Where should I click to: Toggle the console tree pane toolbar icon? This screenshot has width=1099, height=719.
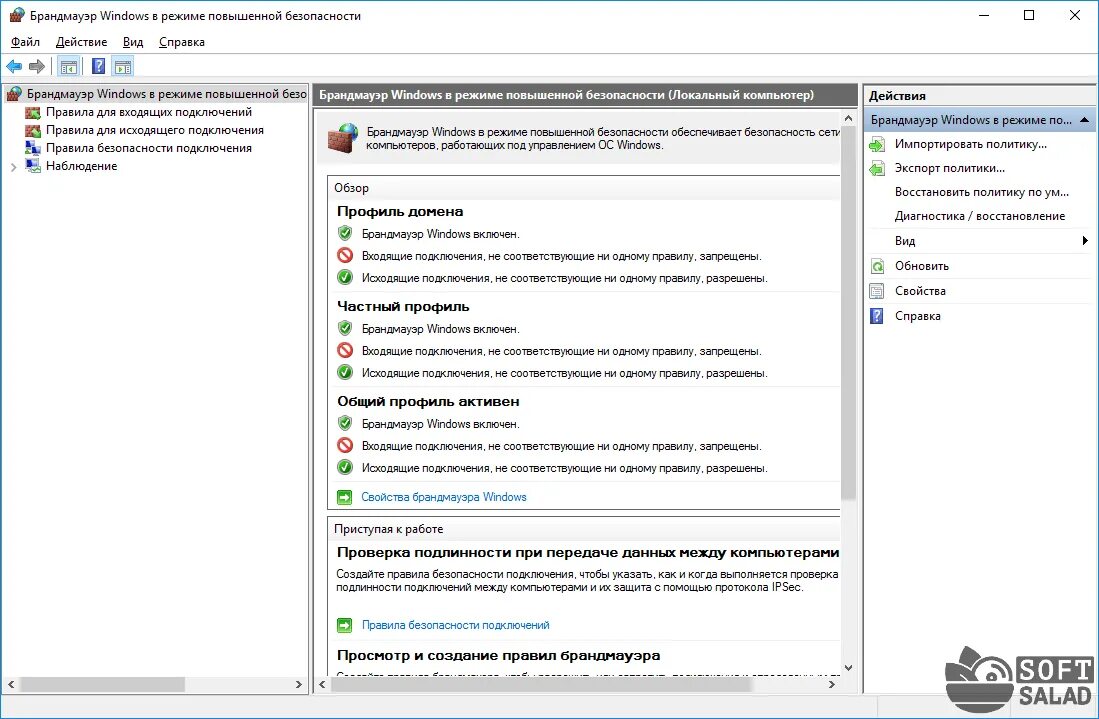pos(69,67)
